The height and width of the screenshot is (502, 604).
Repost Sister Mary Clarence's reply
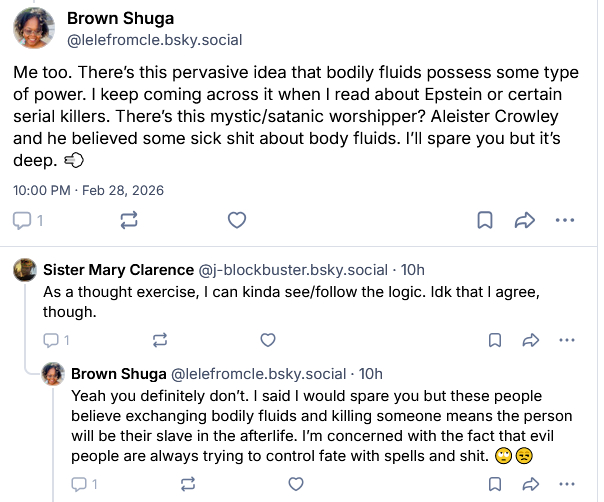point(159,340)
